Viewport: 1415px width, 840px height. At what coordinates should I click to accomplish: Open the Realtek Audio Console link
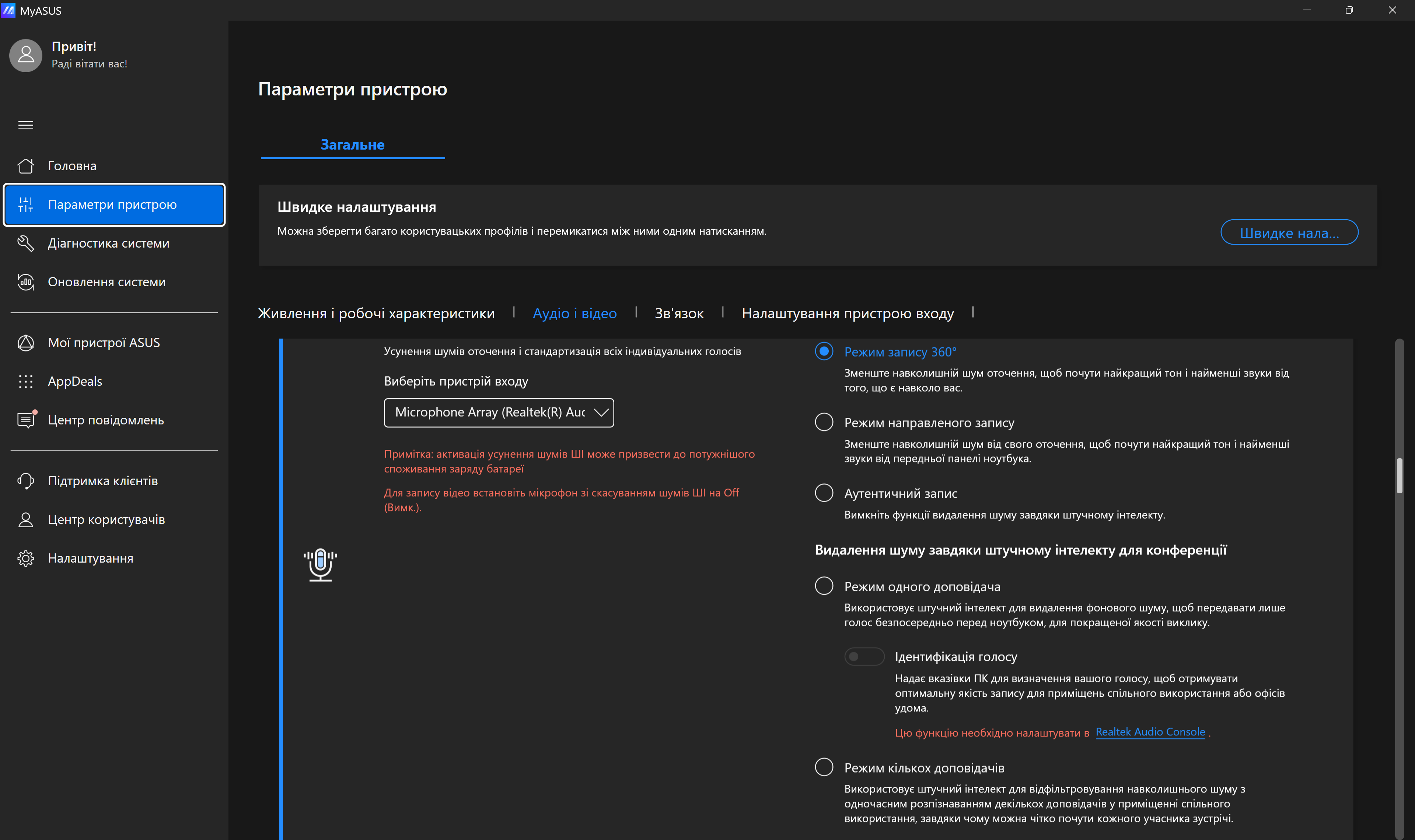(1150, 732)
